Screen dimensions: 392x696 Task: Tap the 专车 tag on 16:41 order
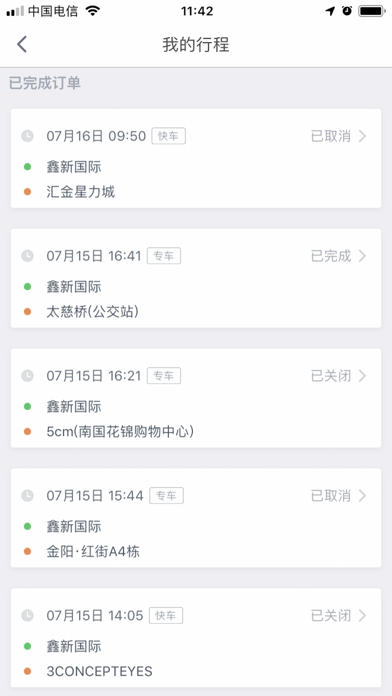tap(164, 256)
